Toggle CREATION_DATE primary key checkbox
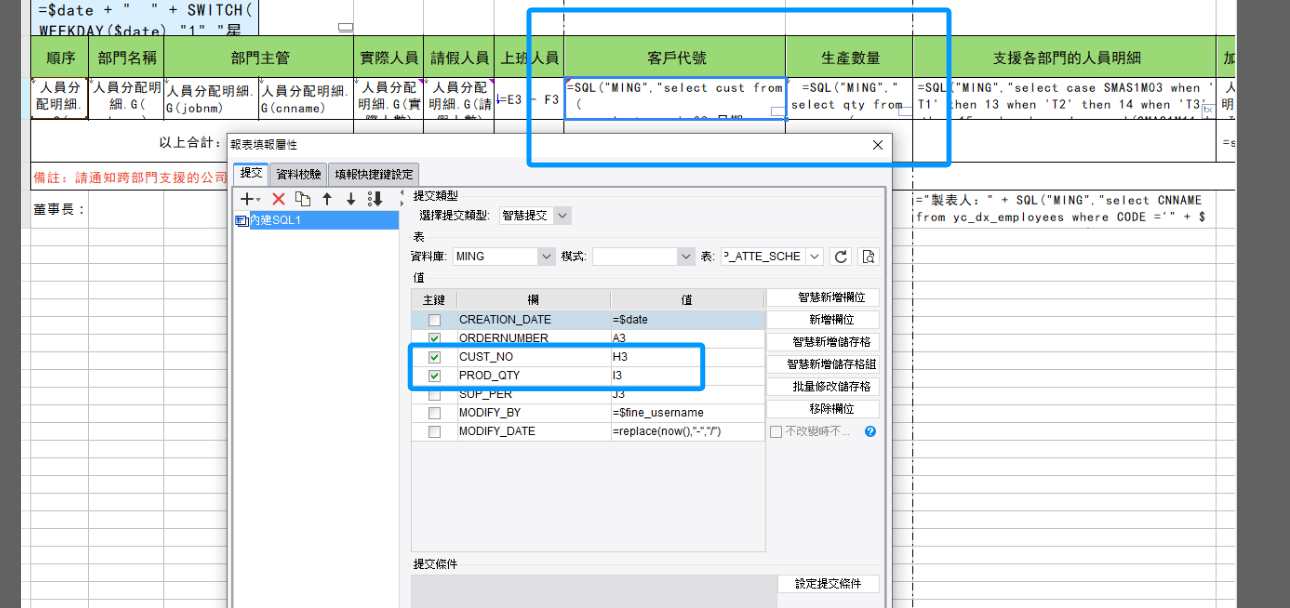 coord(434,320)
